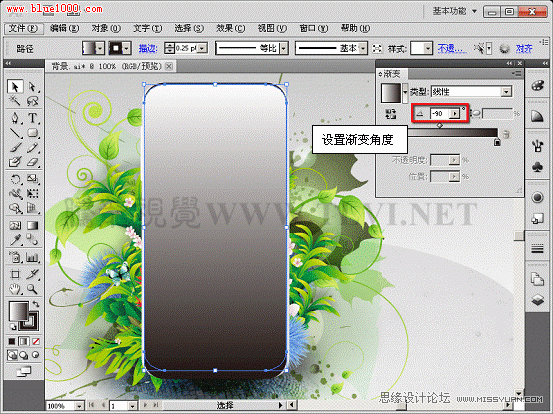This screenshot has width=553, height=414.
Task: Reset default fill and stroke
Action: 13,326
